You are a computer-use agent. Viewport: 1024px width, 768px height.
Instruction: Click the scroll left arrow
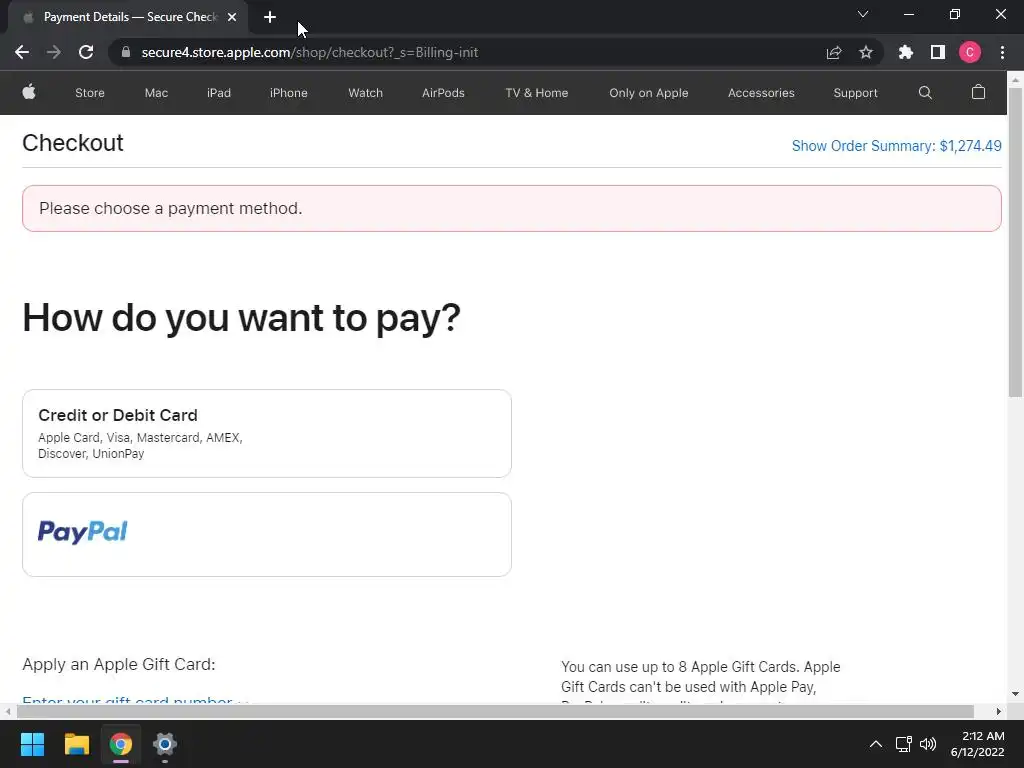click(x=7, y=711)
